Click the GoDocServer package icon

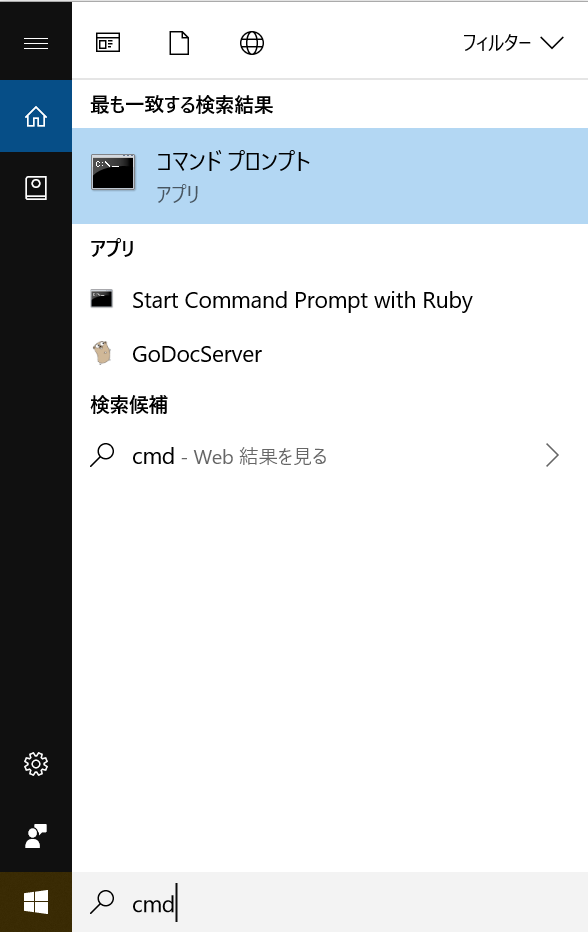(x=101, y=354)
